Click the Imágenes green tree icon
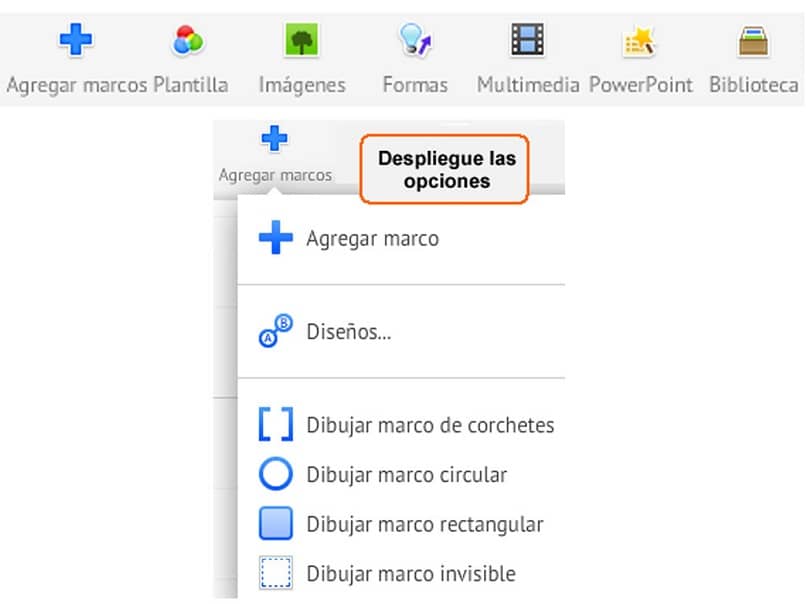The image size is (806, 604). click(x=302, y=41)
